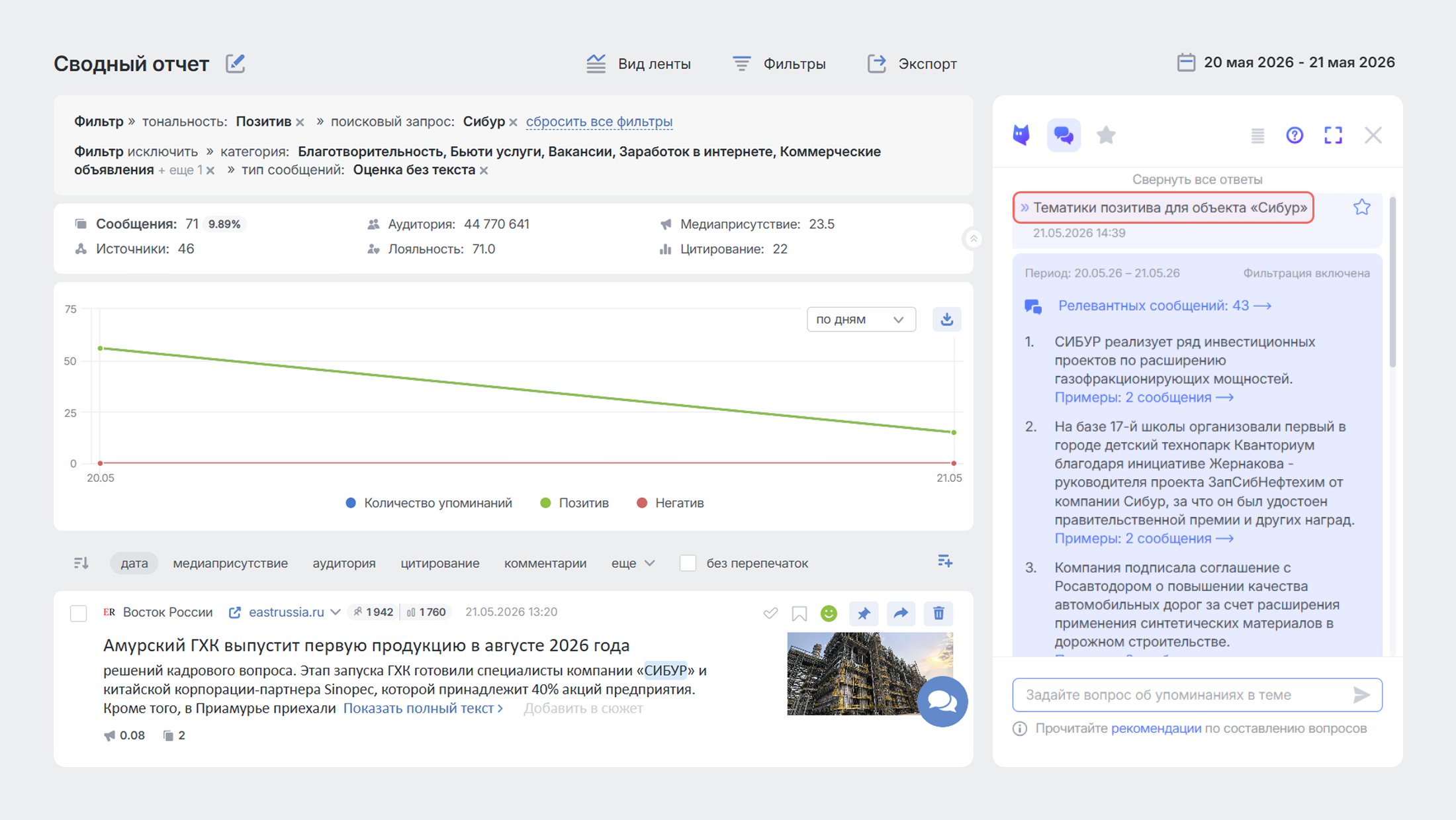
Task: Open examples link under item 1 газофракционирующих
Action: click(1144, 398)
